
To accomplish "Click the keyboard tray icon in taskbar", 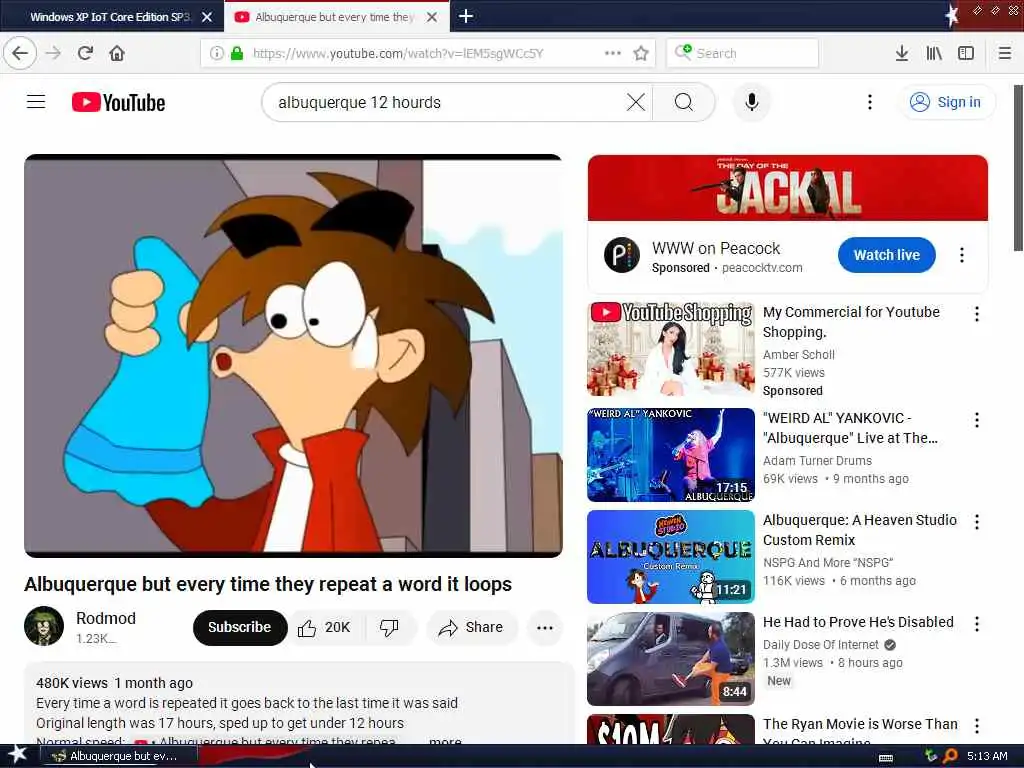I will click(886, 758).
